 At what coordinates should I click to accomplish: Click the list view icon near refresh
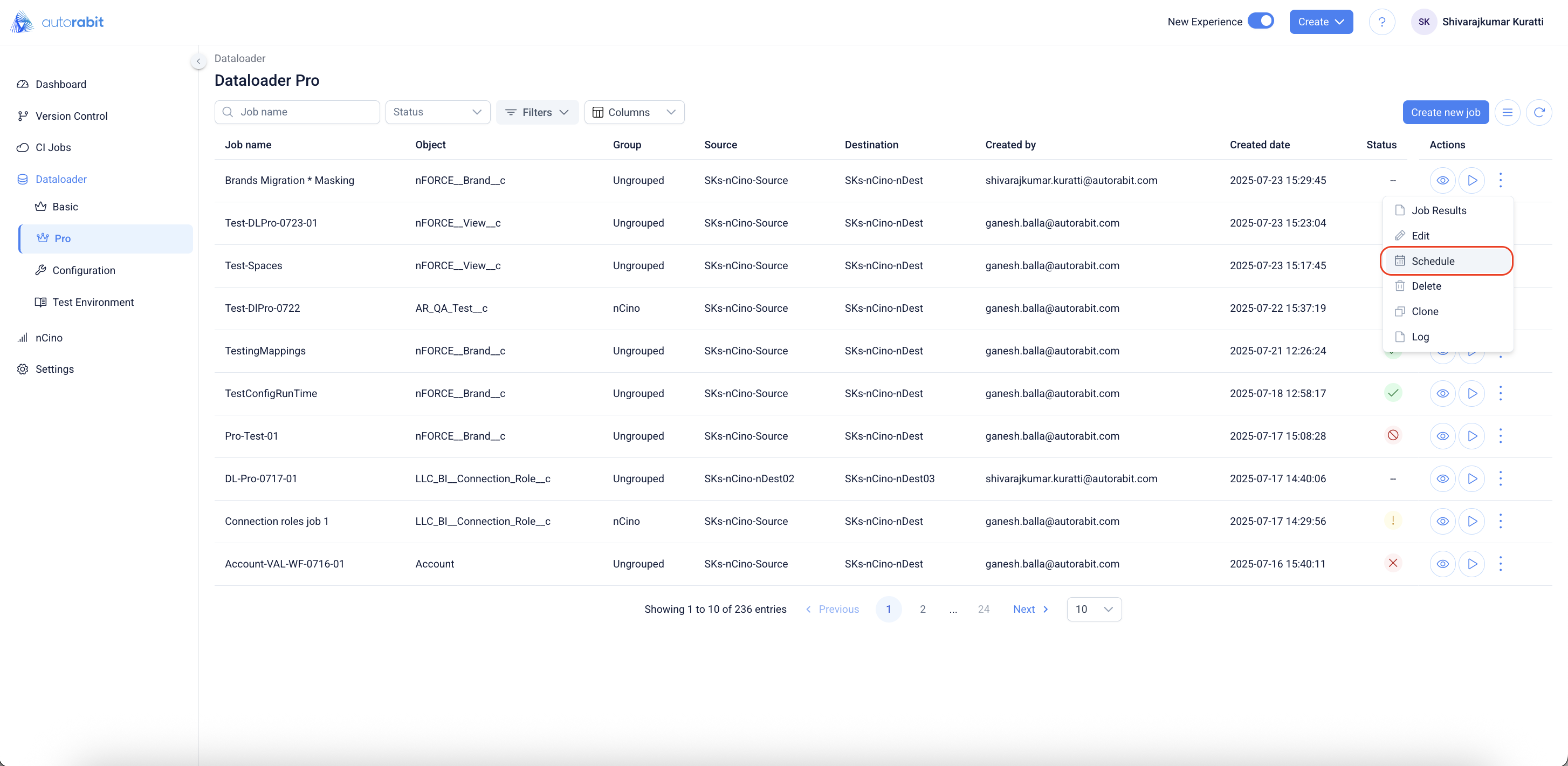[x=1507, y=112]
